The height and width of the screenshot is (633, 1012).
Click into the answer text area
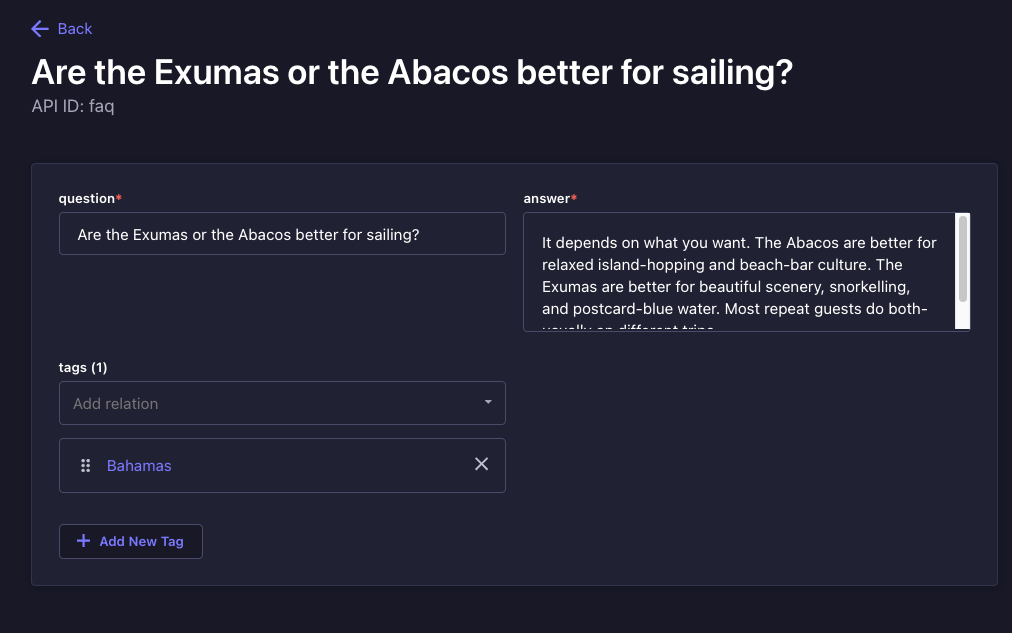[739, 272]
